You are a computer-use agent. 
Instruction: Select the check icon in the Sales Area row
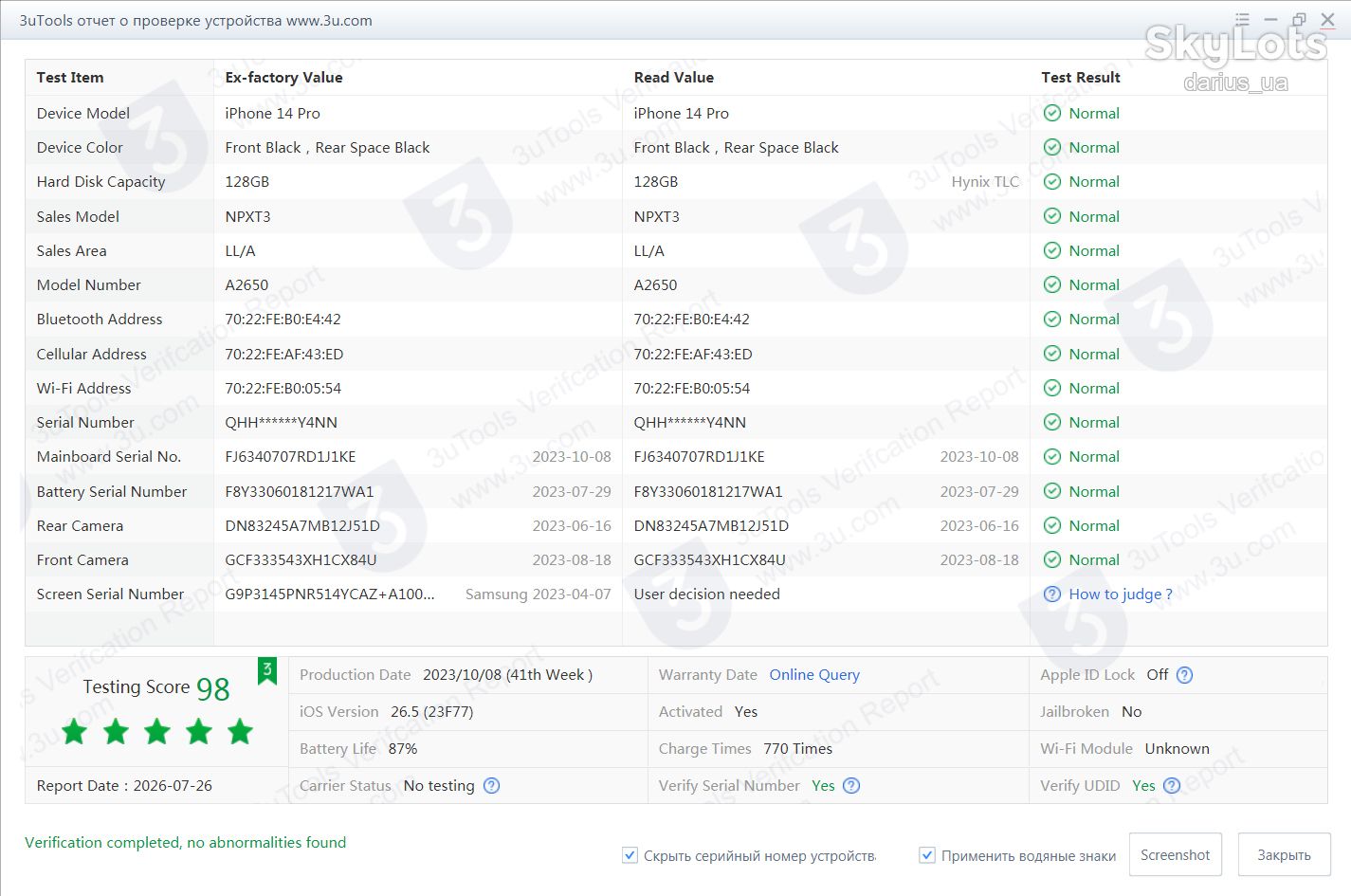1051,250
